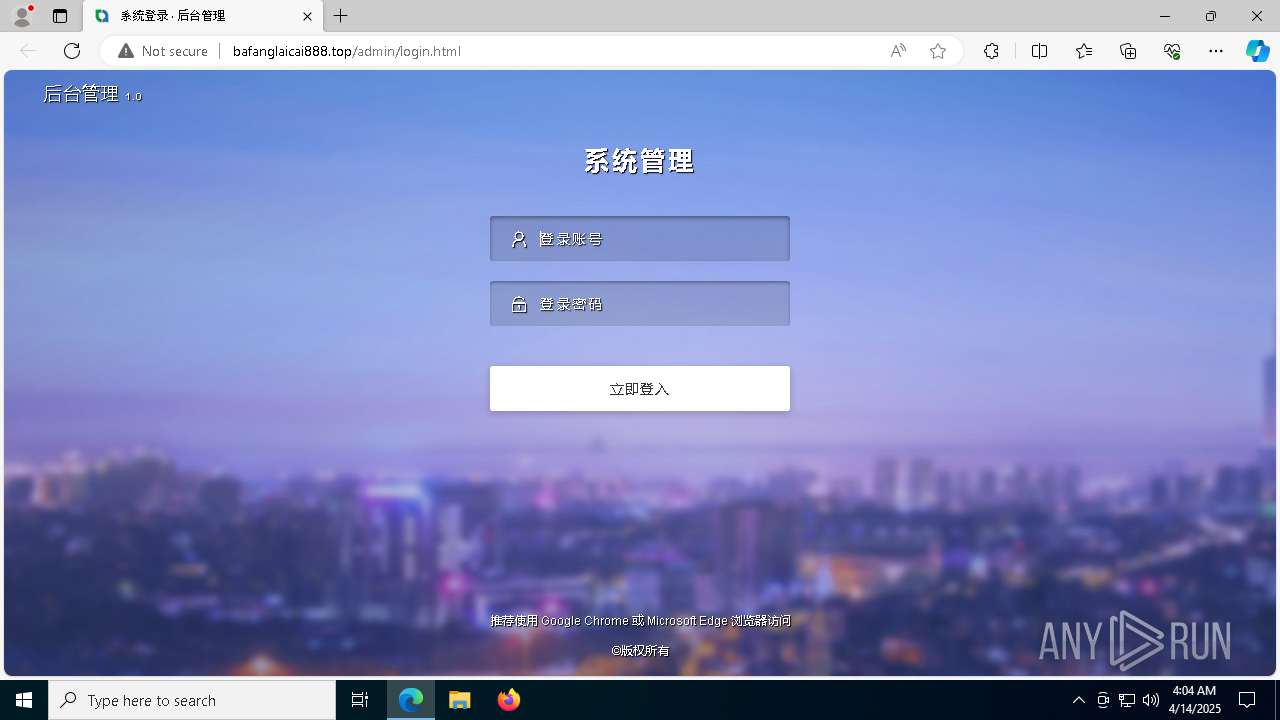Viewport: 1280px width, 720px height.
Task: Open File Explorer from taskbar
Action: 460,700
